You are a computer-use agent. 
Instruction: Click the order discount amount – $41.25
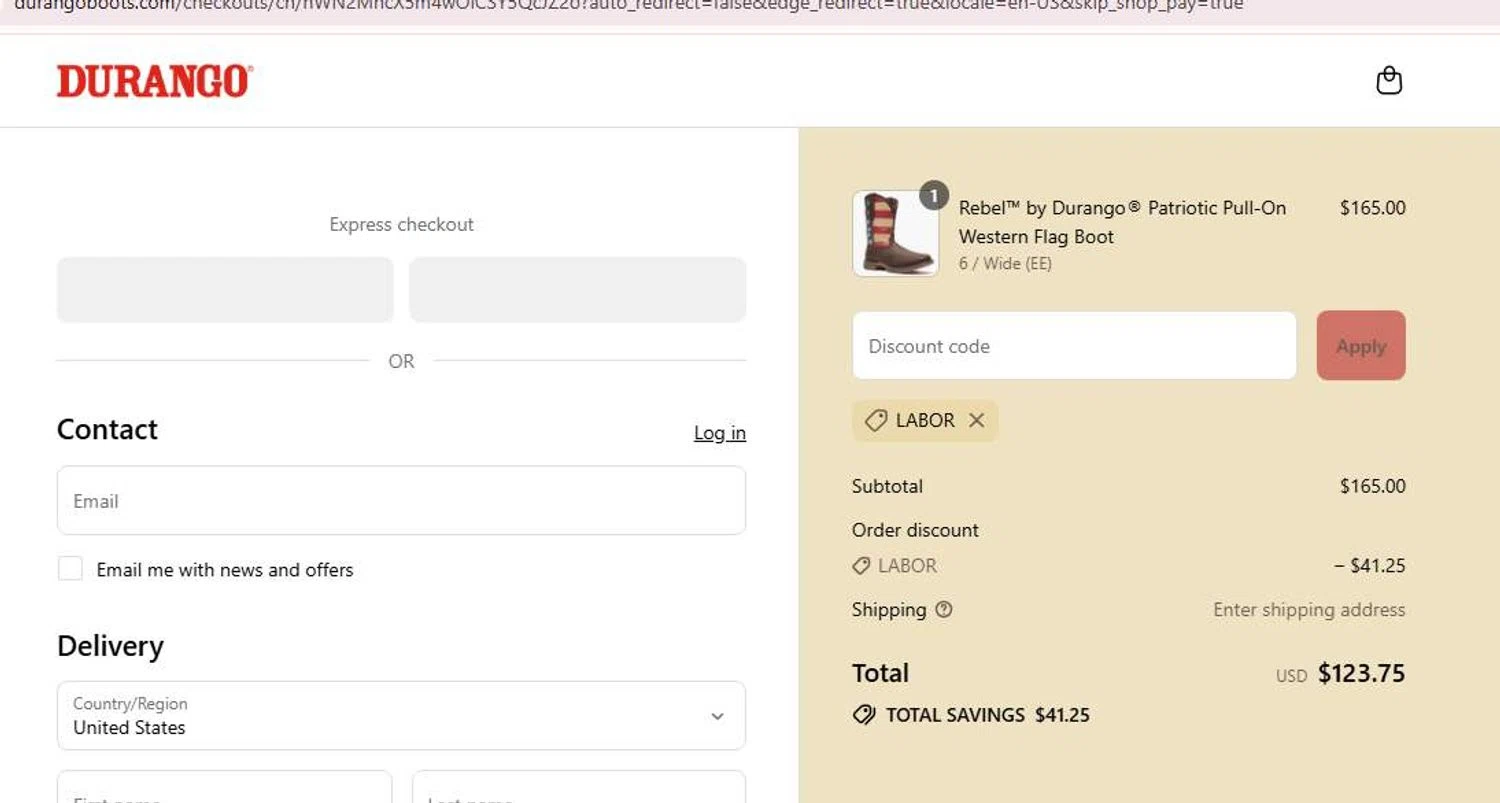coord(1370,565)
